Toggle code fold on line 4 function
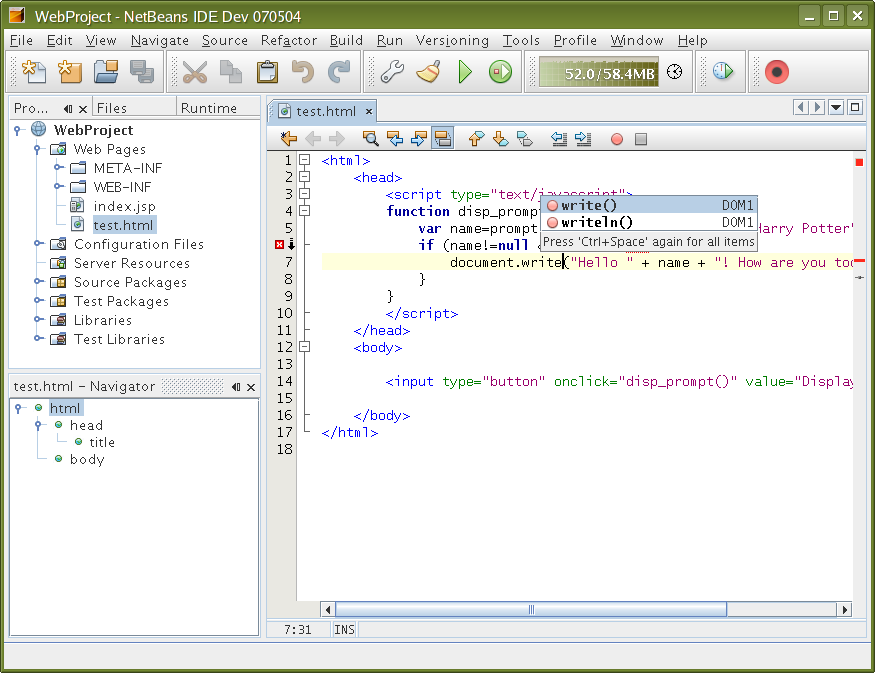The height and width of the screenshot is (673, 875). point(305,210)
